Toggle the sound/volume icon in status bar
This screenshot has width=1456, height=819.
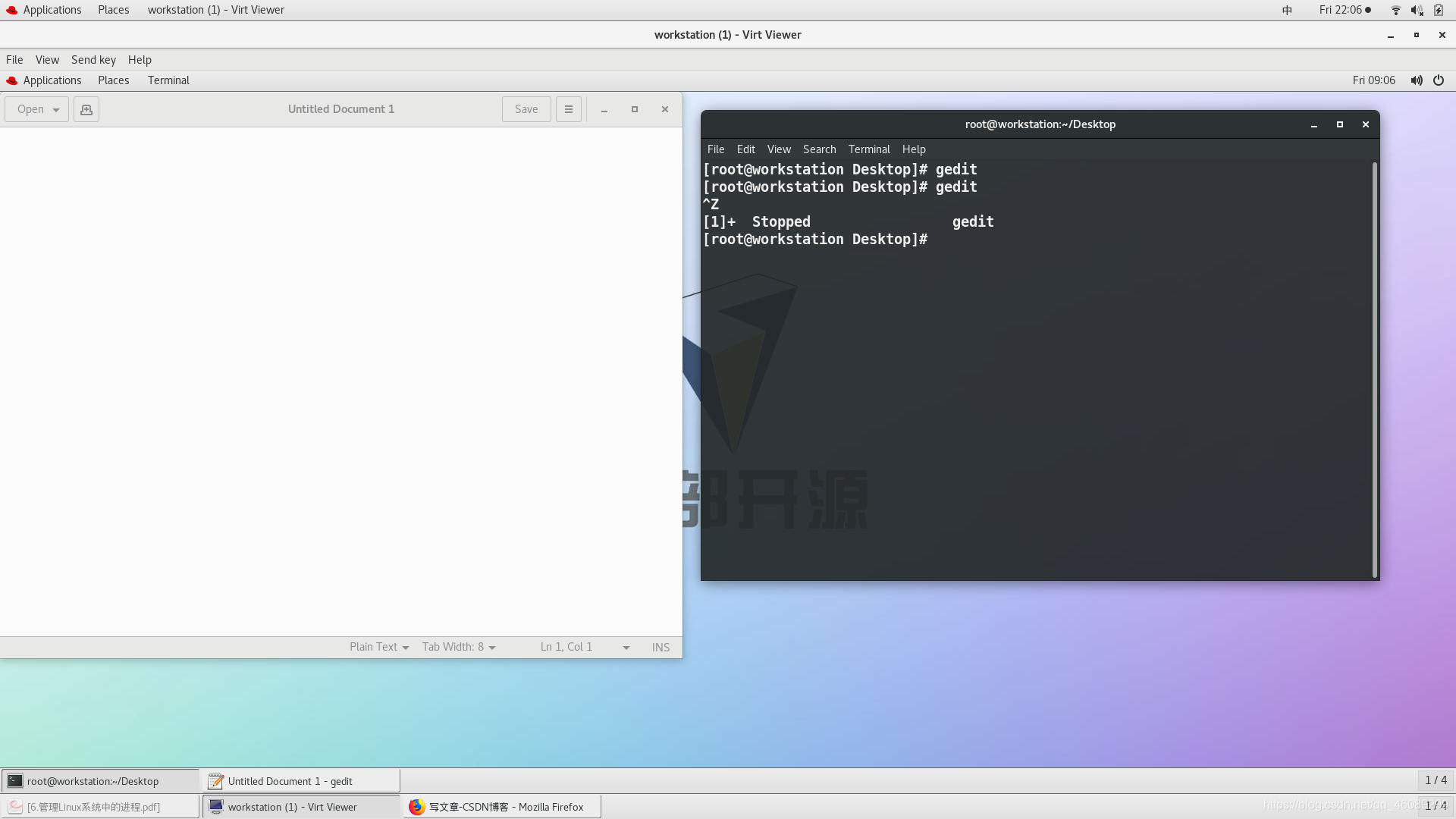tap(1417, 10)
